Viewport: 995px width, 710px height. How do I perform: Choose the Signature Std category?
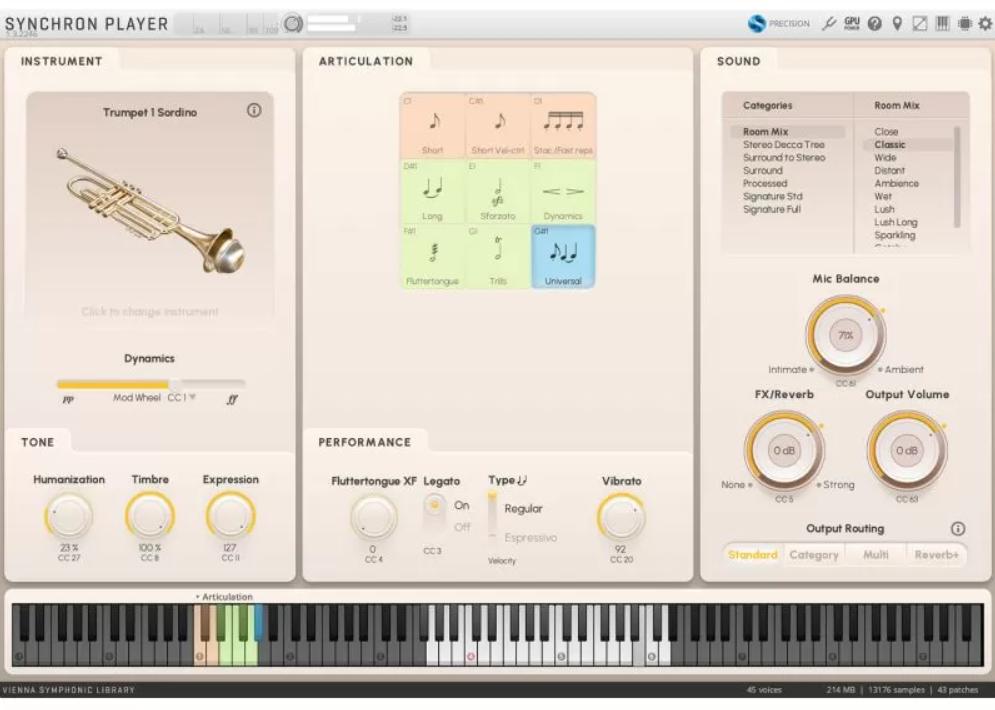pos(772,196)
